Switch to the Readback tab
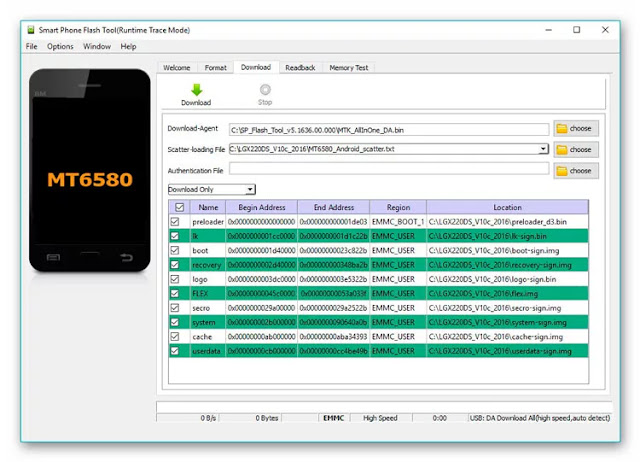640x462 pixels. (x=300, y=68)
